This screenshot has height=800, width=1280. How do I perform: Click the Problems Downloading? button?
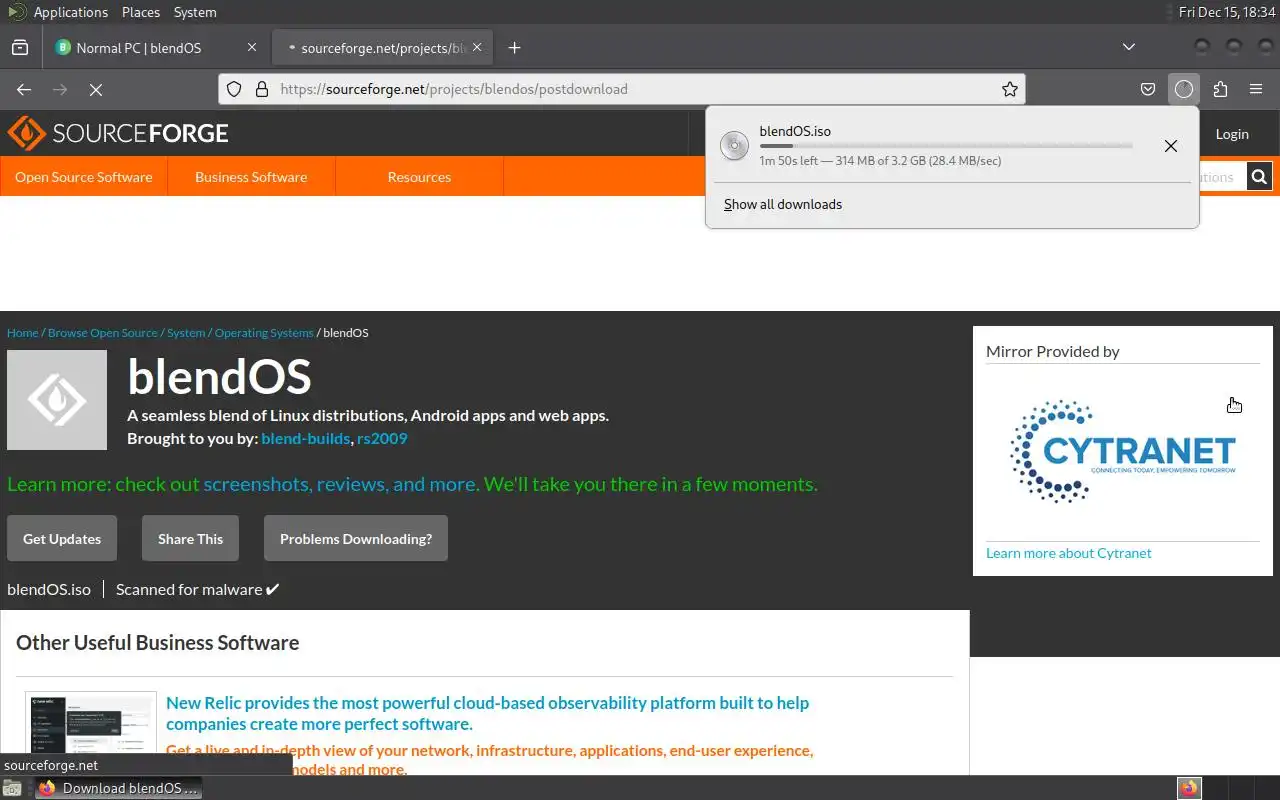356,538
